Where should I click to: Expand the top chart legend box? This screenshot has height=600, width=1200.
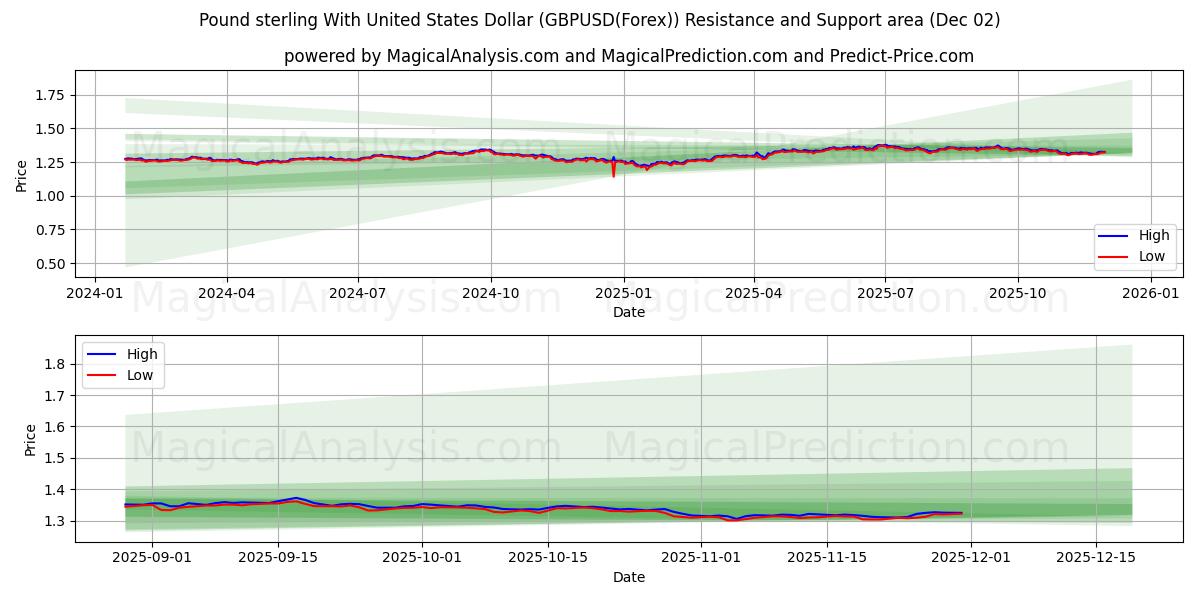click(x=1133, y=245)
